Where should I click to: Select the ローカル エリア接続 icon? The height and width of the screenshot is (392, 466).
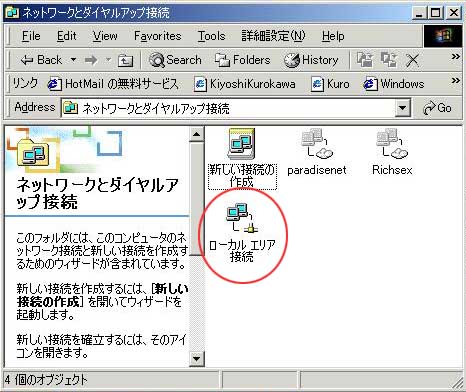(242, 218)
